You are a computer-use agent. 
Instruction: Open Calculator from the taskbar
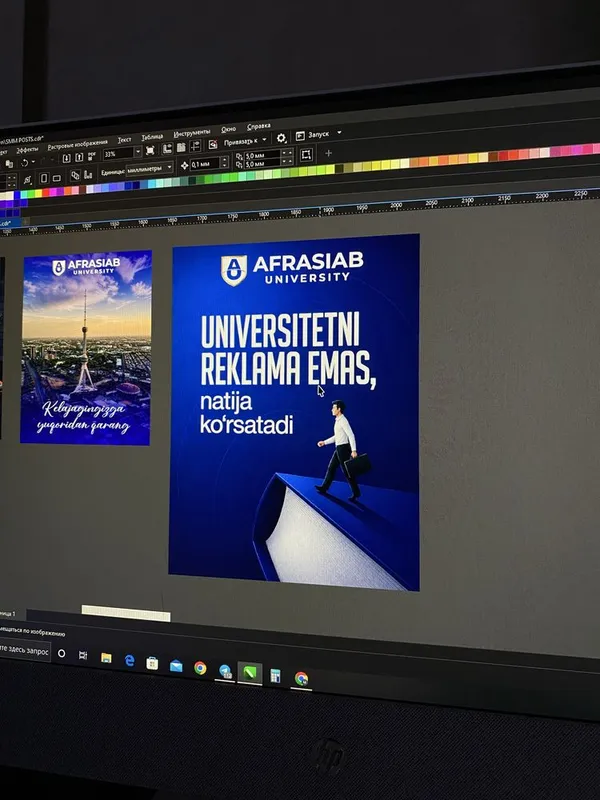pos(276,676)
